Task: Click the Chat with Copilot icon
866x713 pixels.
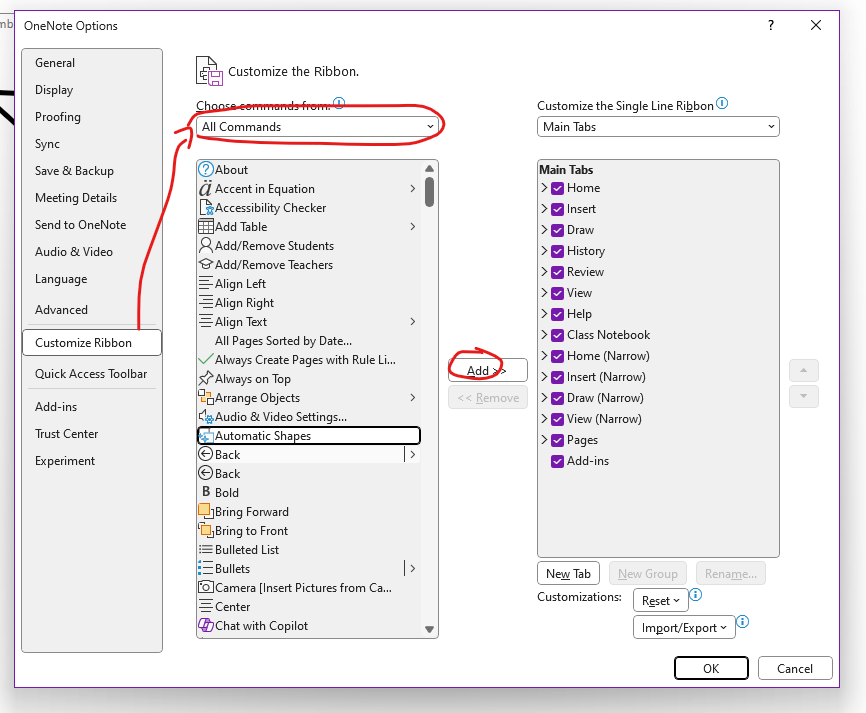Action: pyautogui.click(x=205, y=625)
